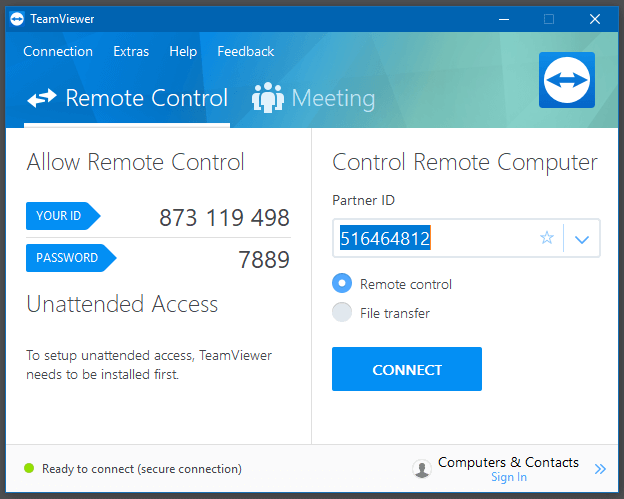The height and width of the screenshot is (499, 624).
Task: Click the green ready status indicator dot
Action: (x=29, y=468)
